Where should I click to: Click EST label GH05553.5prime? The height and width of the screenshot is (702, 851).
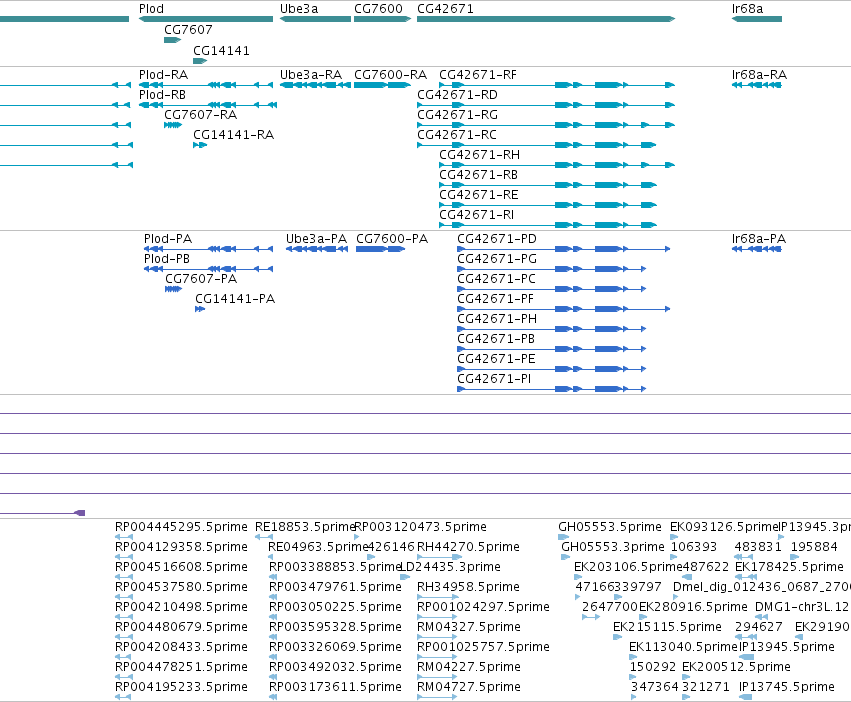tap(610, 527)
